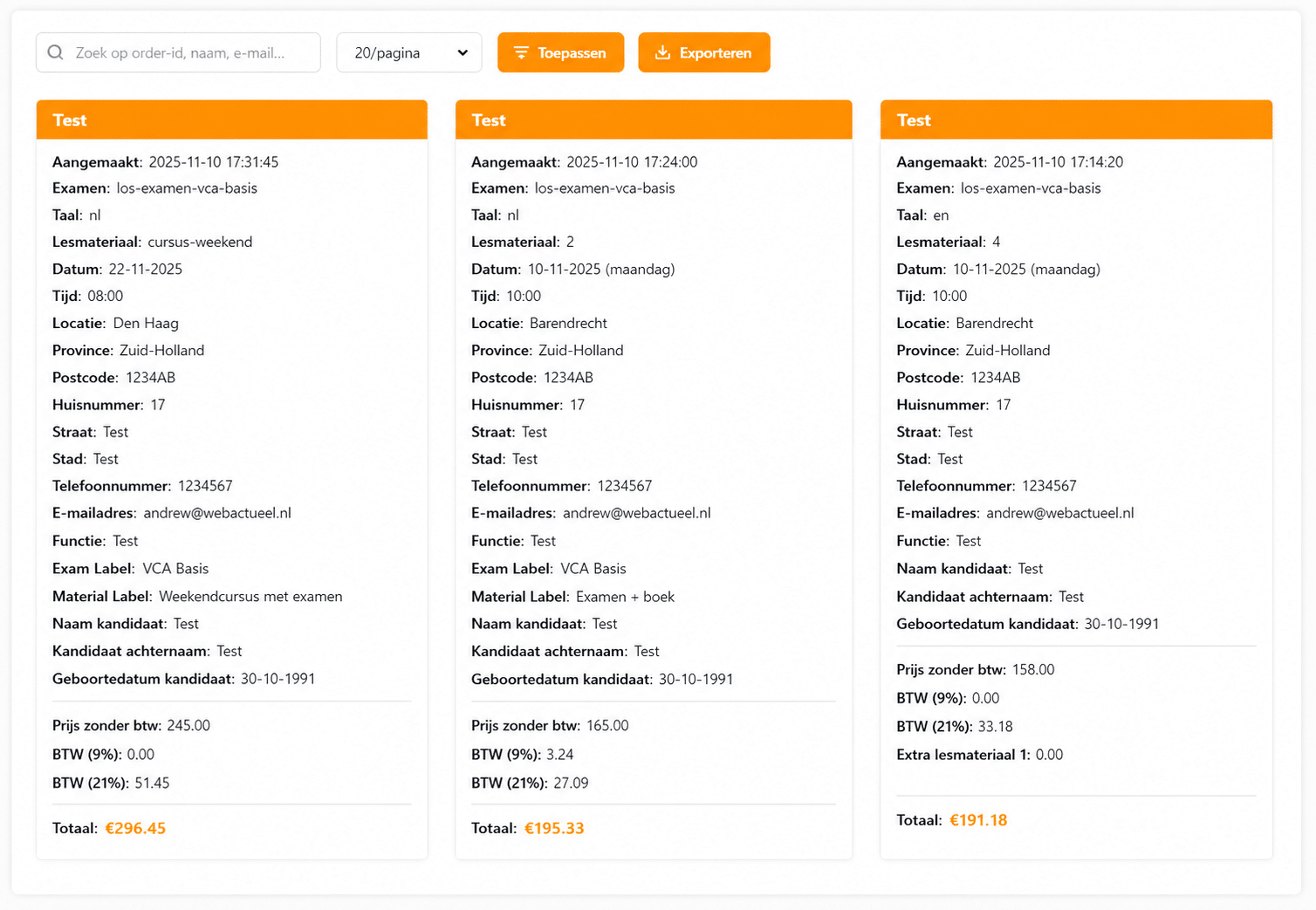Open the 20/pagina page size dropdown
Screen dimensions: 1316x910
(408, 53)
